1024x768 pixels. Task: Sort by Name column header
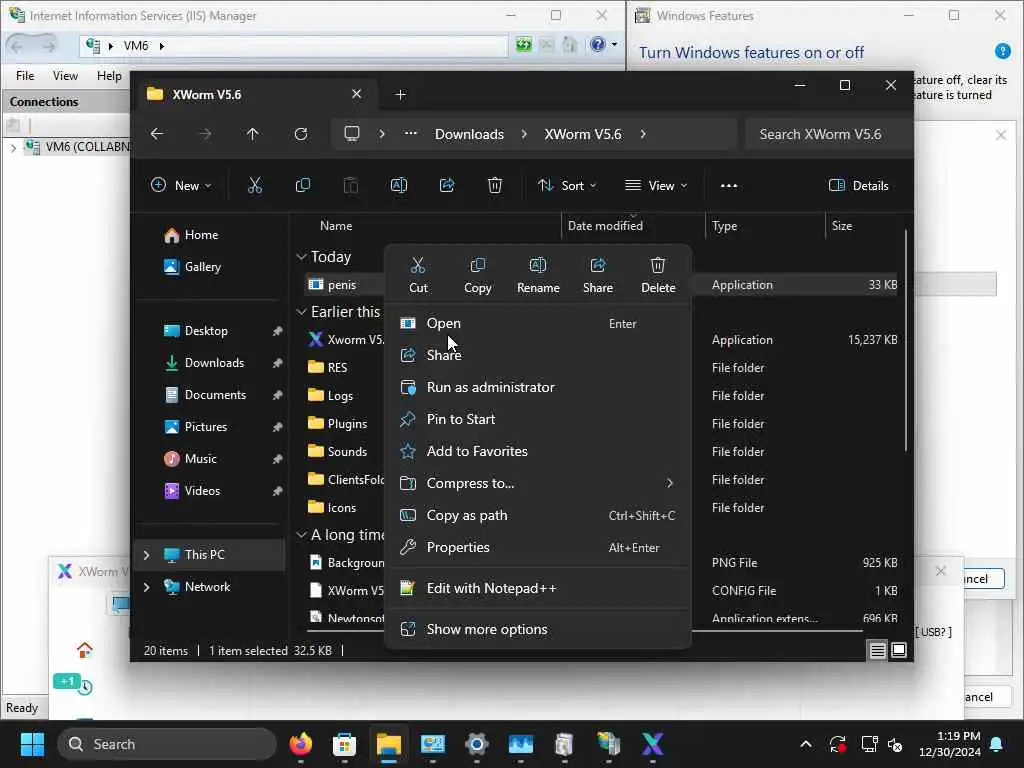pos(336,225)
